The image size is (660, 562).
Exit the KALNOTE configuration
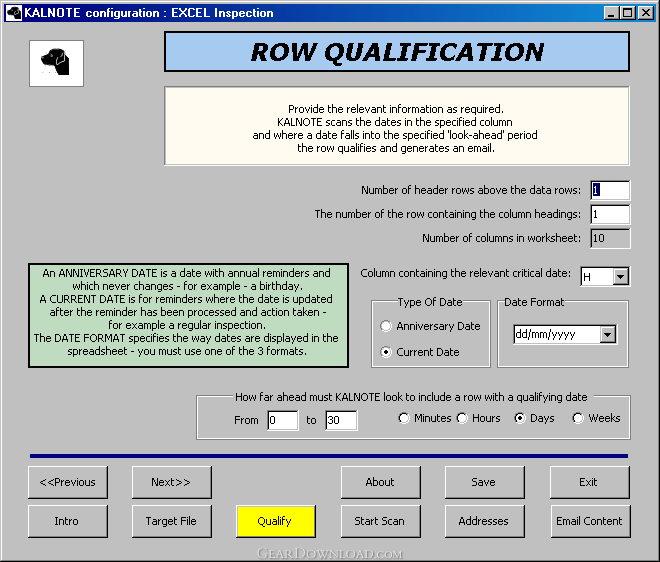pyautogui.click(x=590, y=482)
